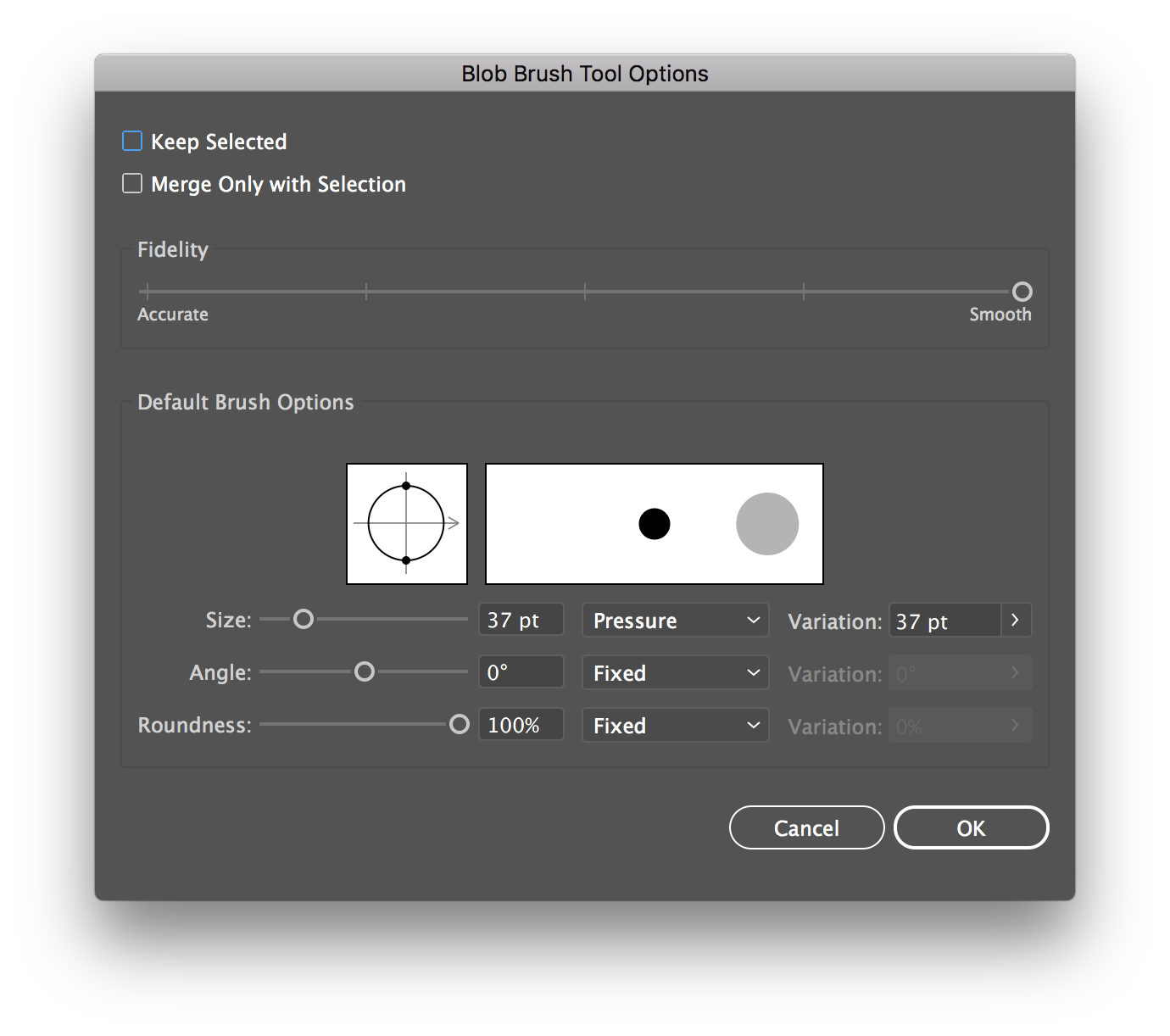Confirm settings with the OK button
This screenshot has width=1170, height=1036.
click(971, 828)
